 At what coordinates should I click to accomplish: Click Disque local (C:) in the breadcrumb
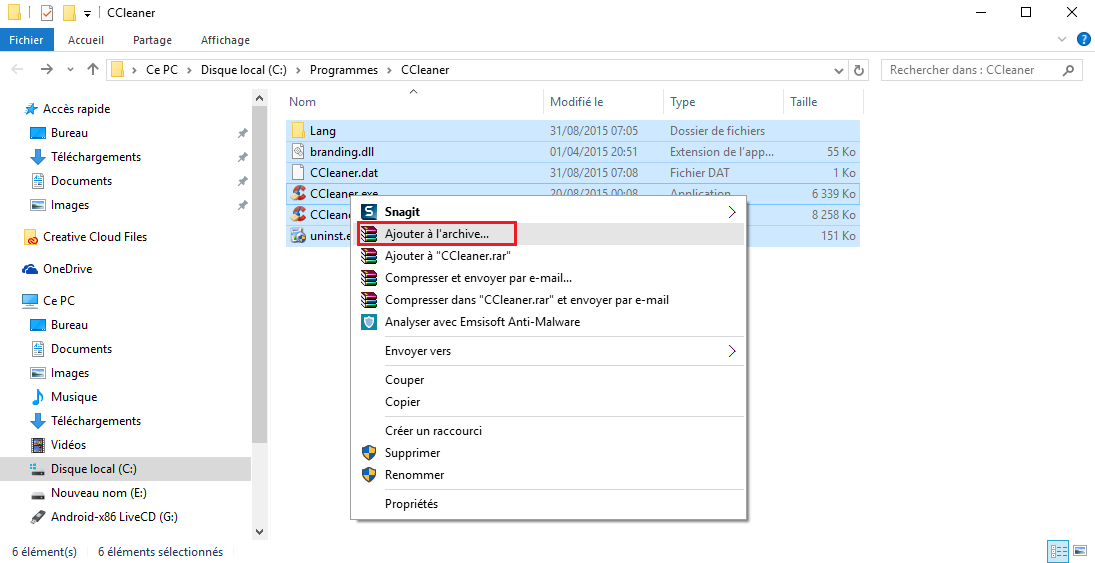point(243,70)
